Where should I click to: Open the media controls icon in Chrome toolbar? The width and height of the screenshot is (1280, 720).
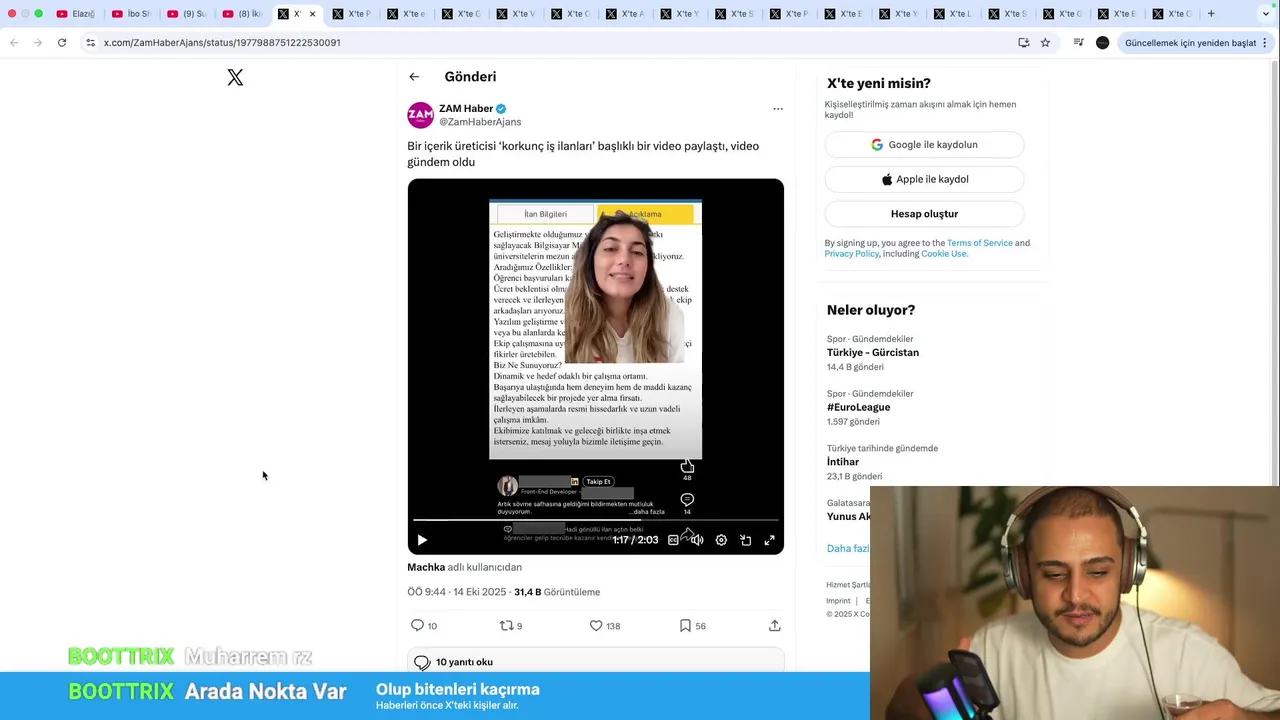click(1078, 43)
